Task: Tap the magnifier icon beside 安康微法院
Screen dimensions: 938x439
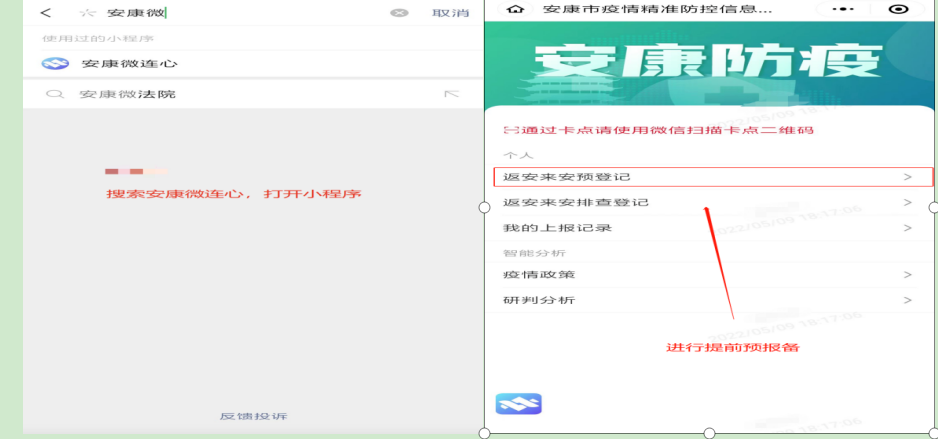Action: point(55,94)
